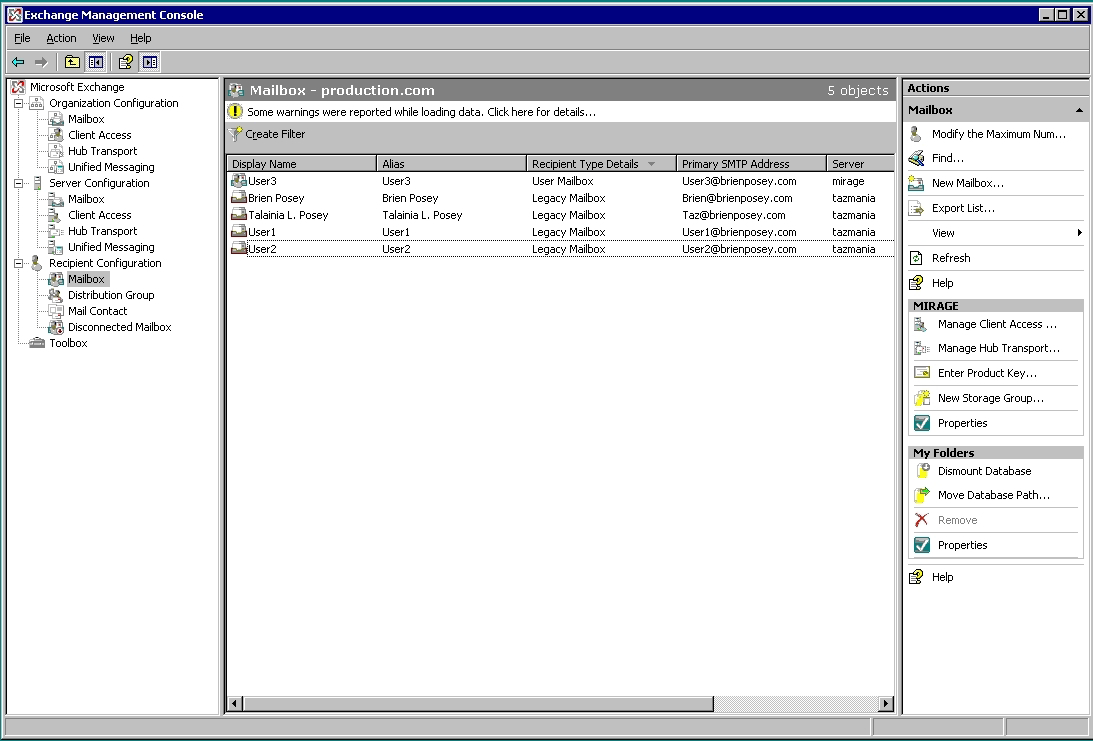Click the Export List... icon
The height and width of the screenshot is (741, 1093).
(x=916, y=208)
